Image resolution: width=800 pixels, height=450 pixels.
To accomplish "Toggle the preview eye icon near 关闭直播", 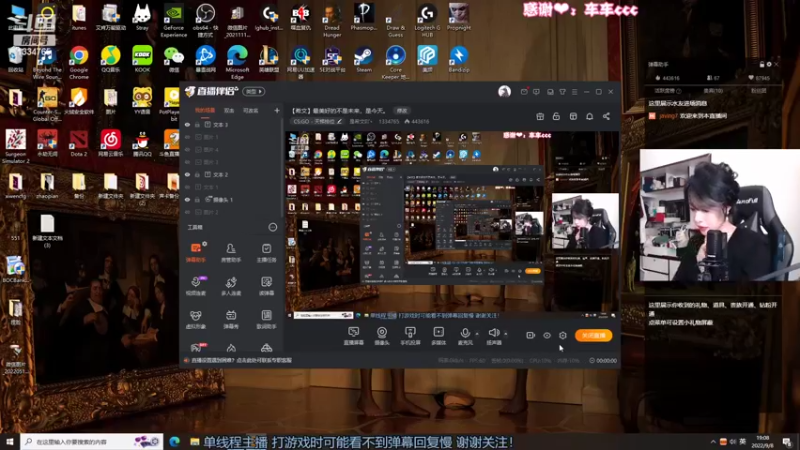I will [546, 335].
